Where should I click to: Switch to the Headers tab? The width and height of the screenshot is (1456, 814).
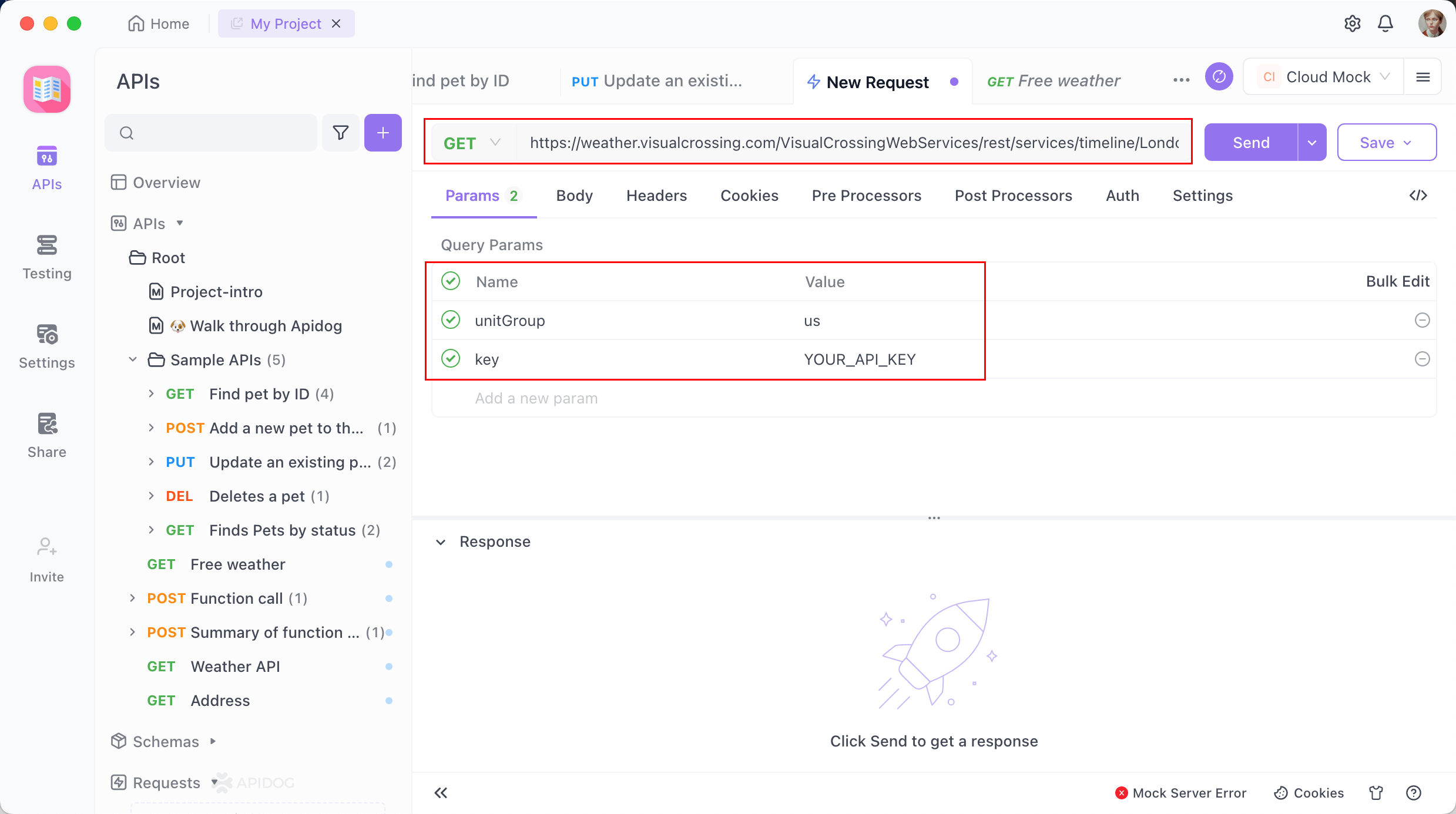656,196
